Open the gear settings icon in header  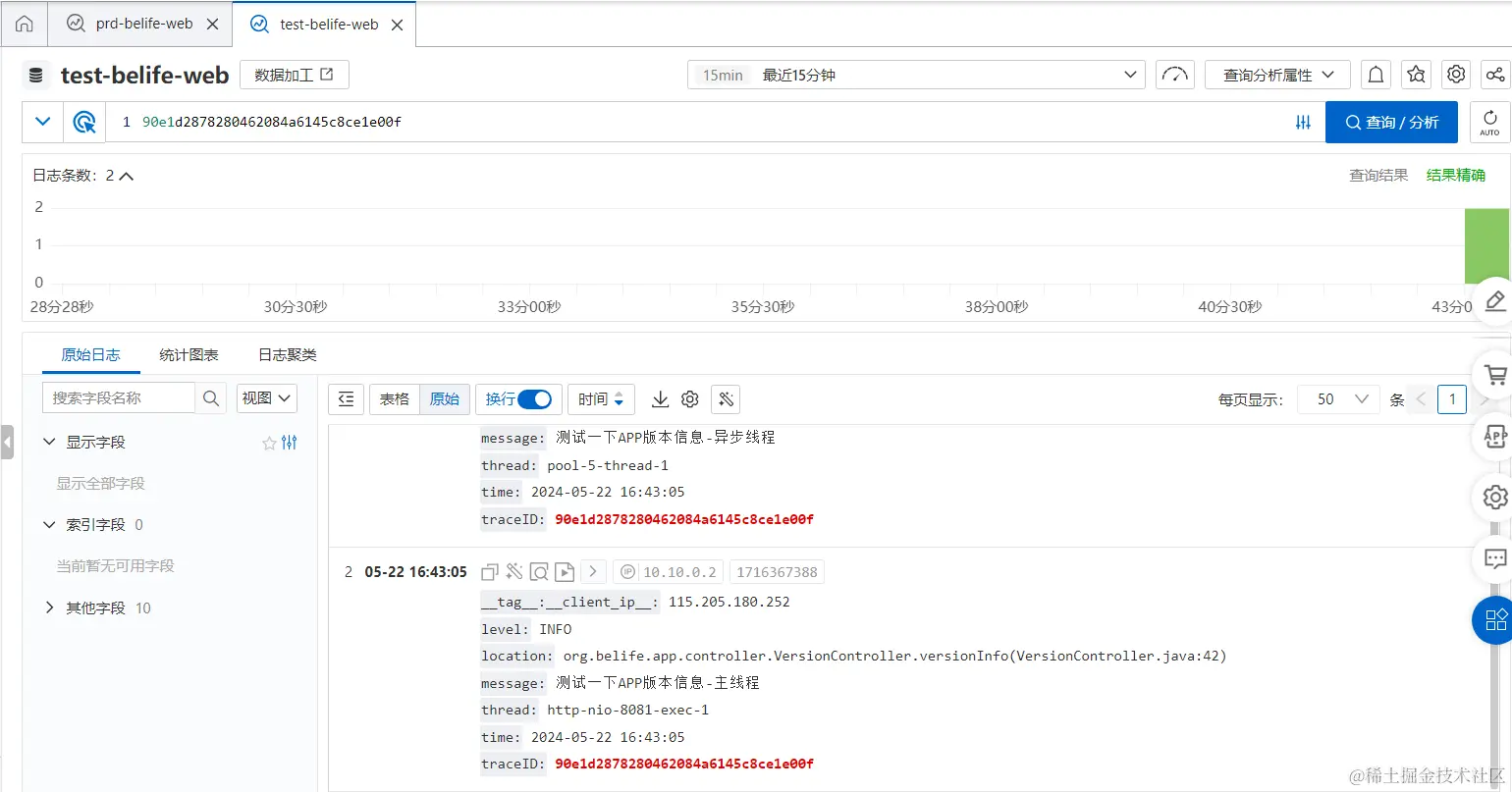point(1456,75)
